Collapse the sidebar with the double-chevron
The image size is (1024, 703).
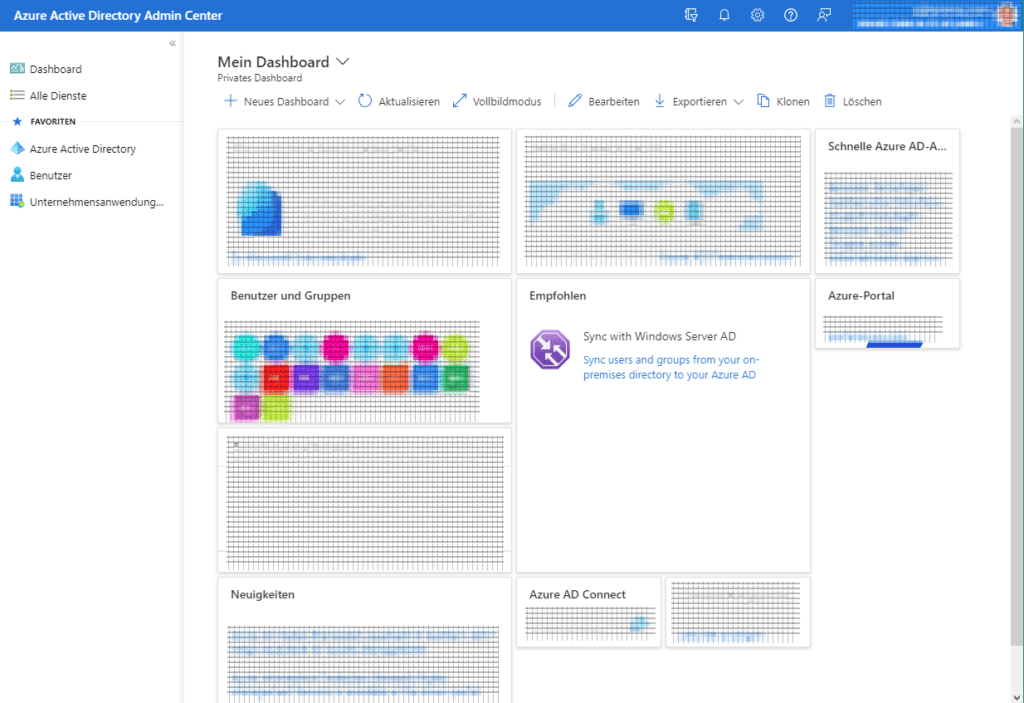(x=171, y=43)
